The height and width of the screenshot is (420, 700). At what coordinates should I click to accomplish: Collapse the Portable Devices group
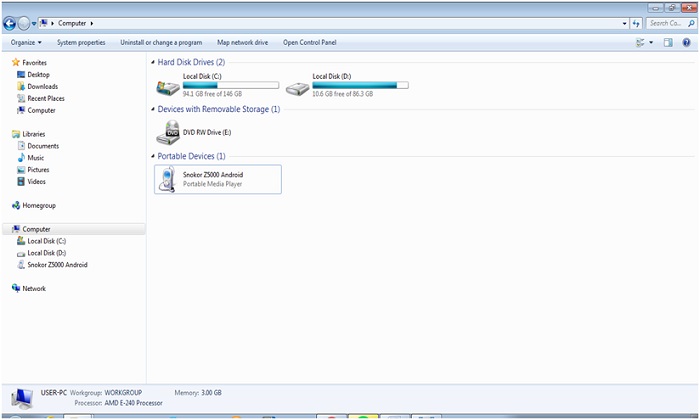[x=154, y=157]
